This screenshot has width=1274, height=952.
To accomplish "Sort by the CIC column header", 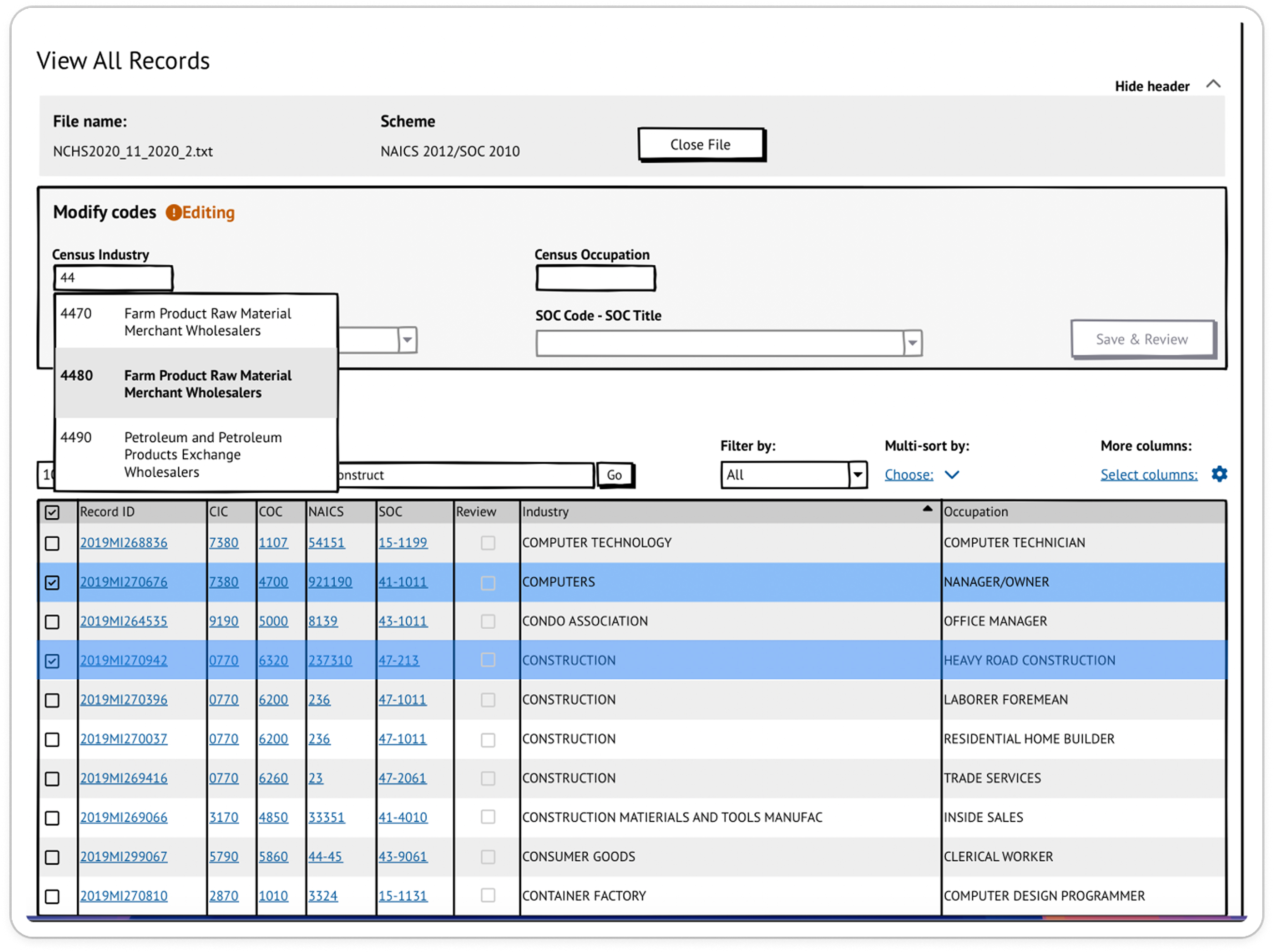I will [x=218, y=512].
